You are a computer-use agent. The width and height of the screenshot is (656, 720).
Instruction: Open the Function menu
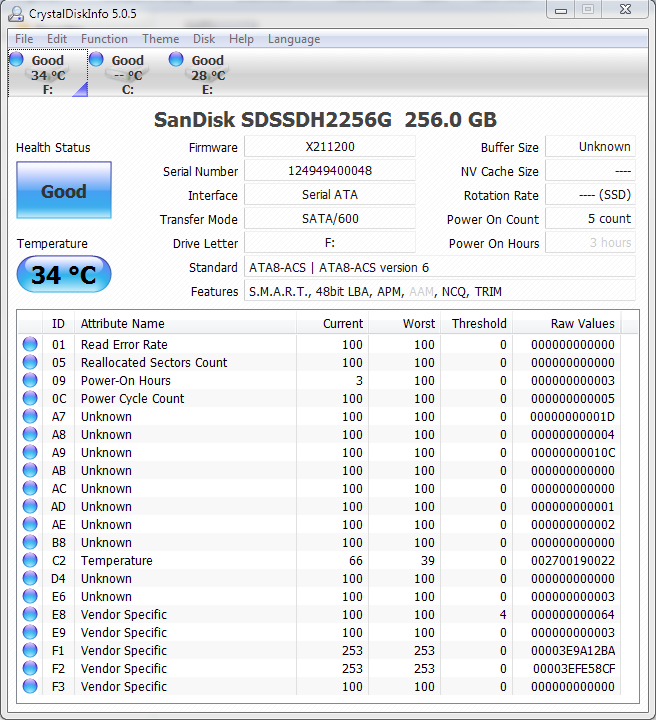104,39
